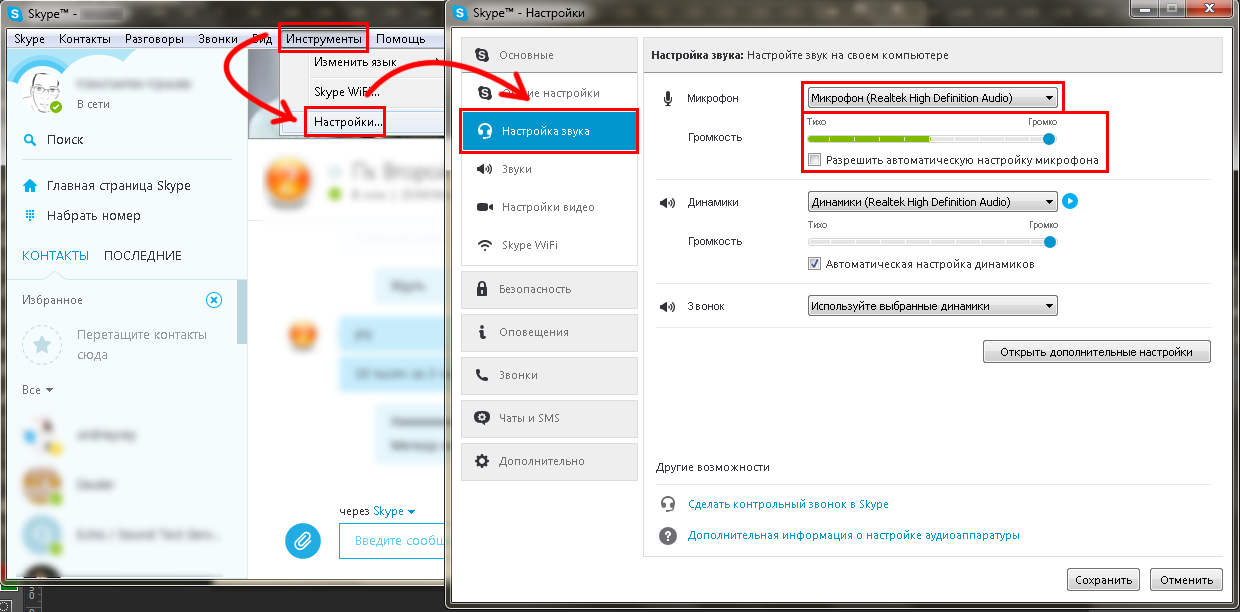Open the Контакты menu

coord(85,39)
